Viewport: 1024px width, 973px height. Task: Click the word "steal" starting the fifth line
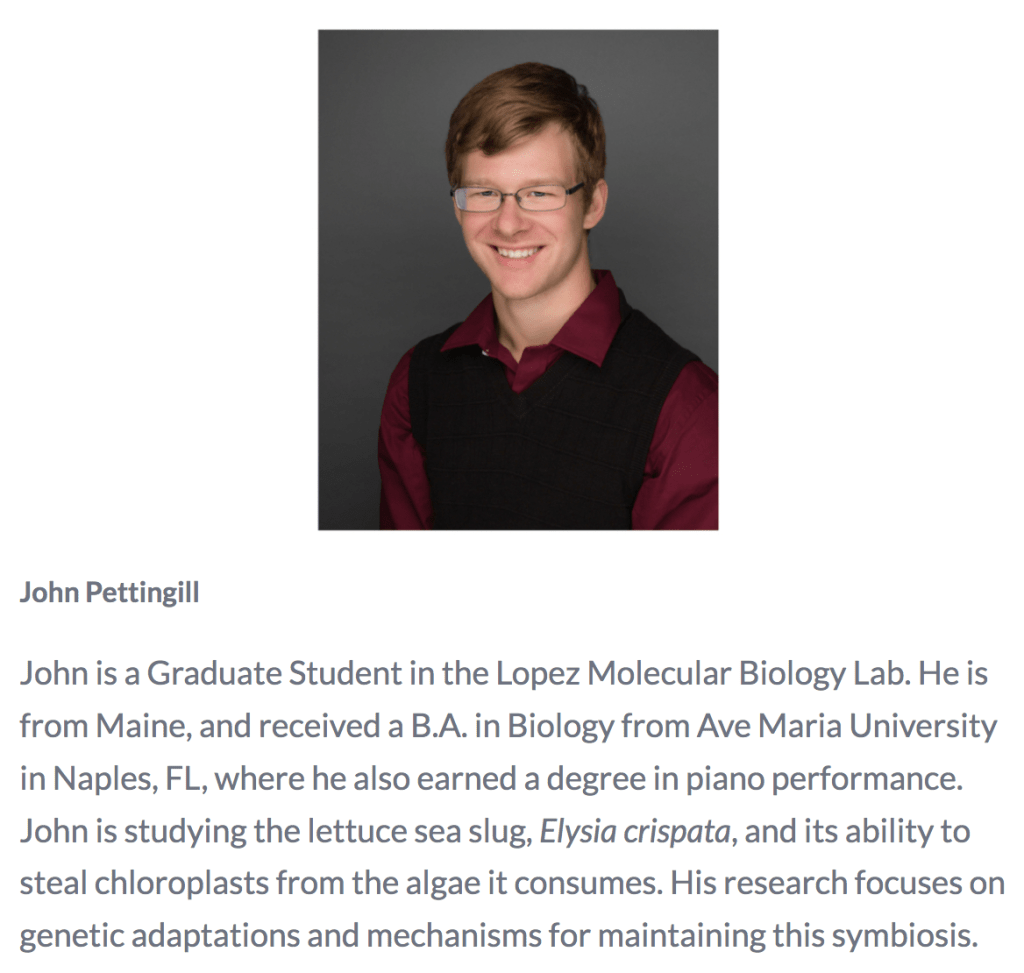click(52, 884)
